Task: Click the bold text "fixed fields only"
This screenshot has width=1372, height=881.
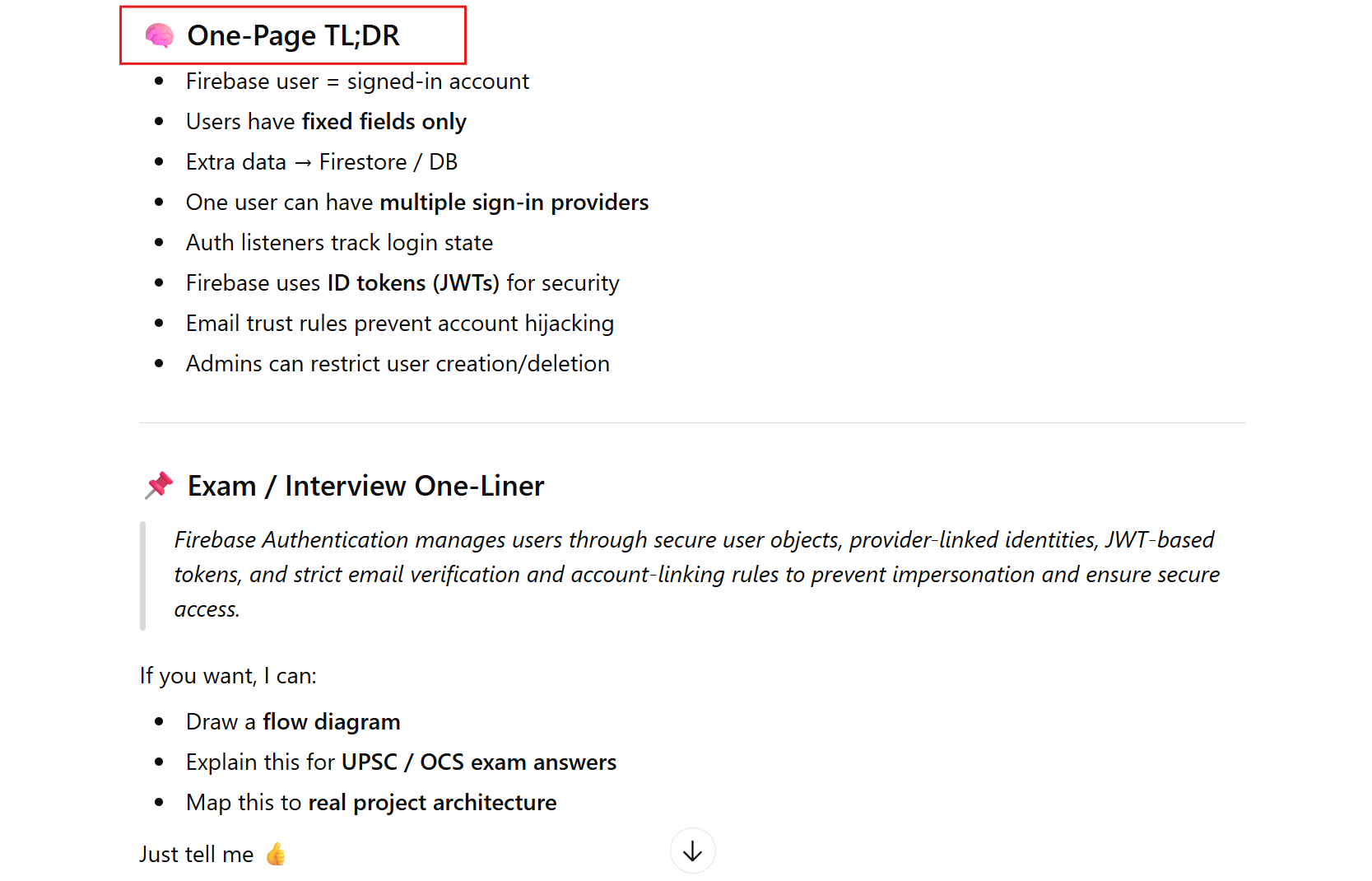Action: pyautogui.click(x=384, y=122)
